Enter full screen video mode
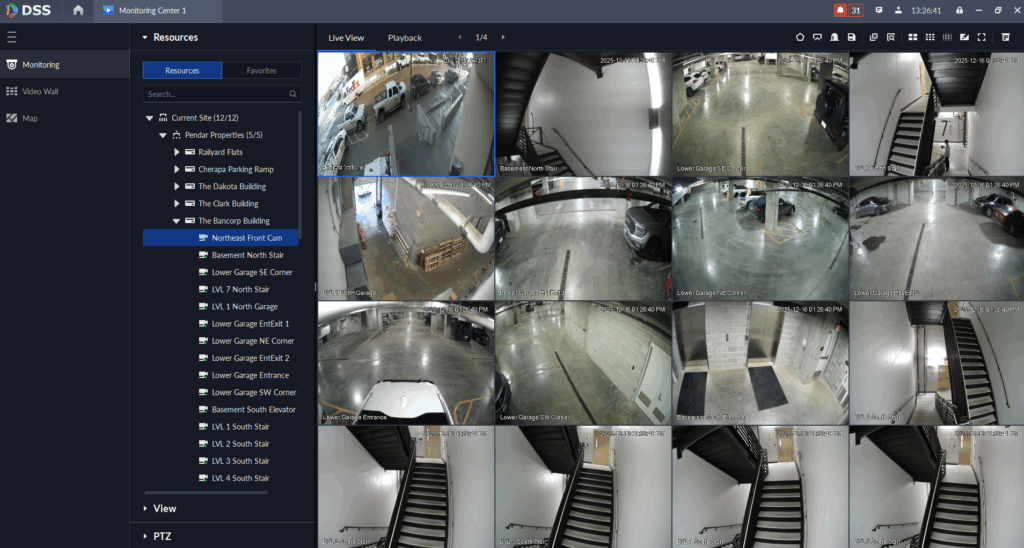 [982, 37]
